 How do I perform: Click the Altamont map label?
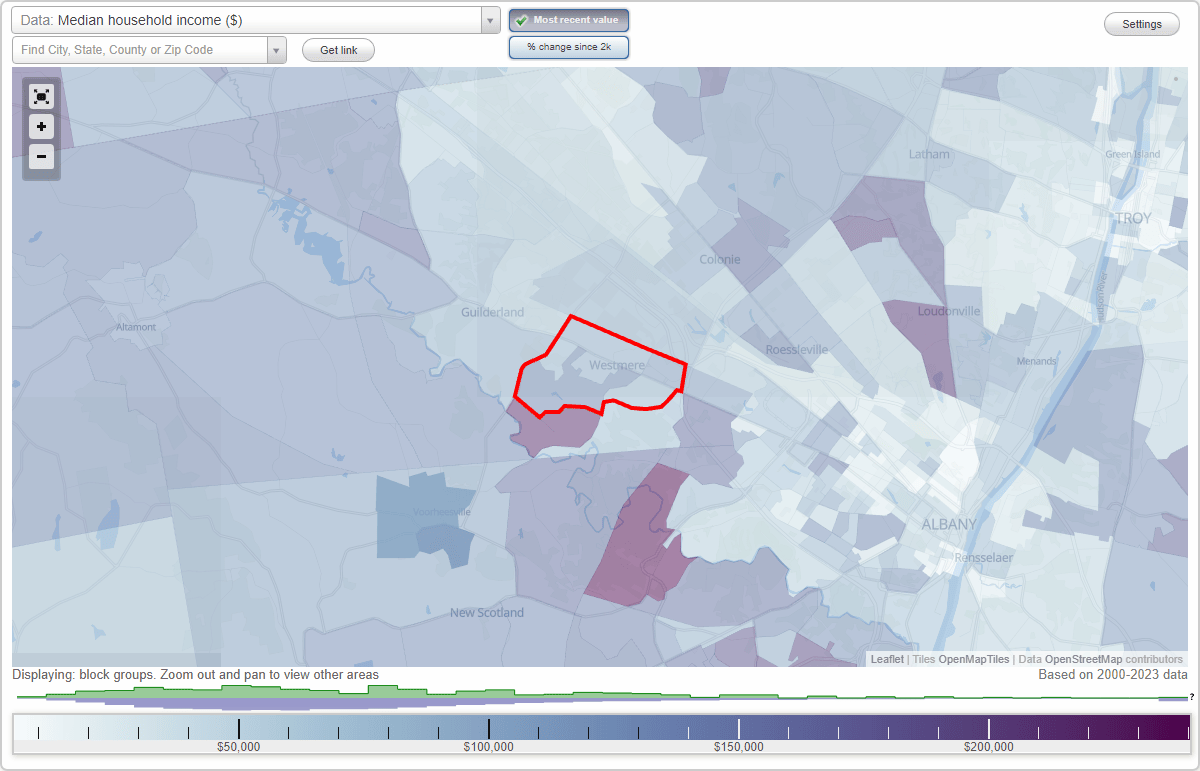pos(136,327)
